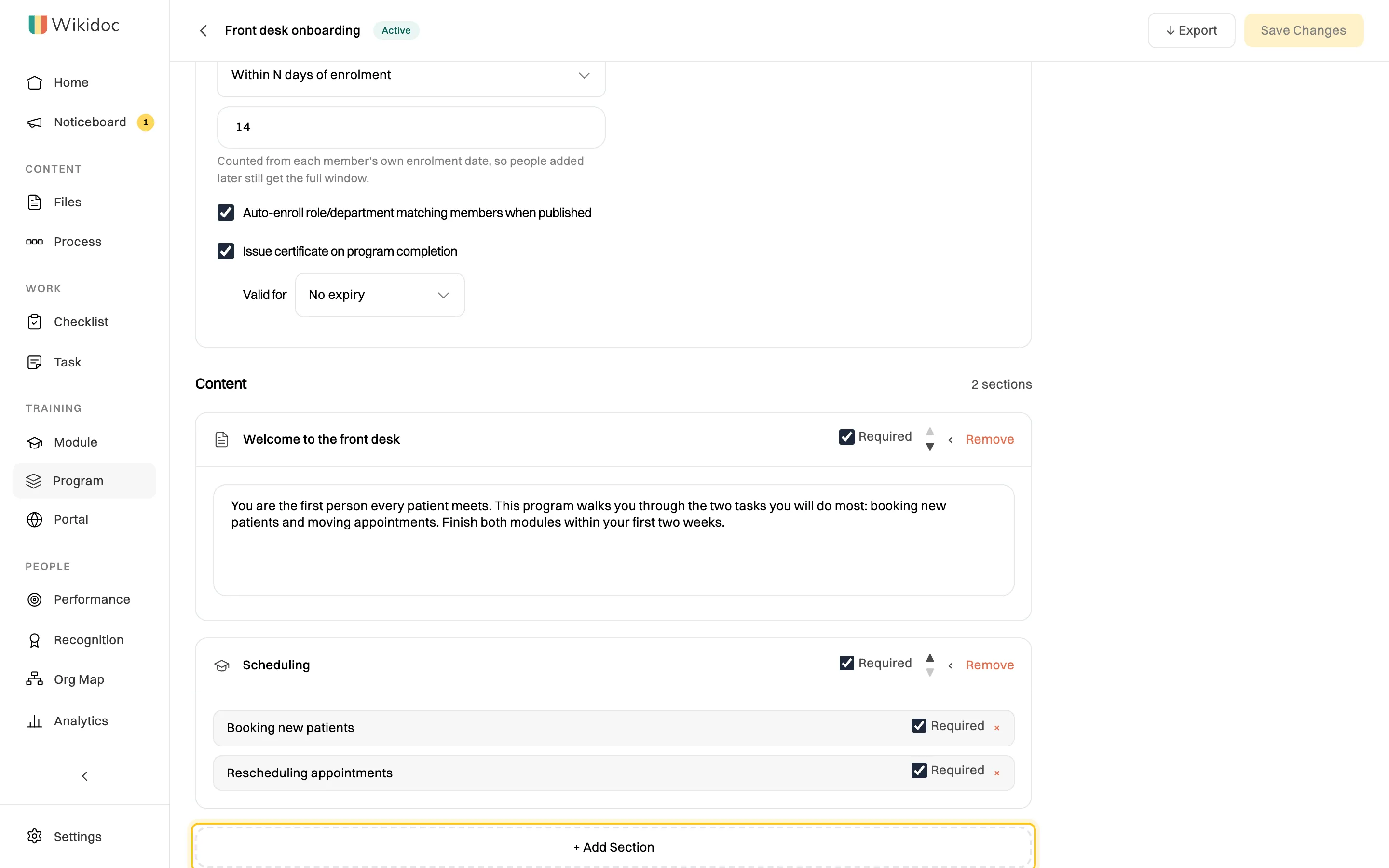1389x868 pixels.
Task: Delete Booking new patients module
Action: 997,729
